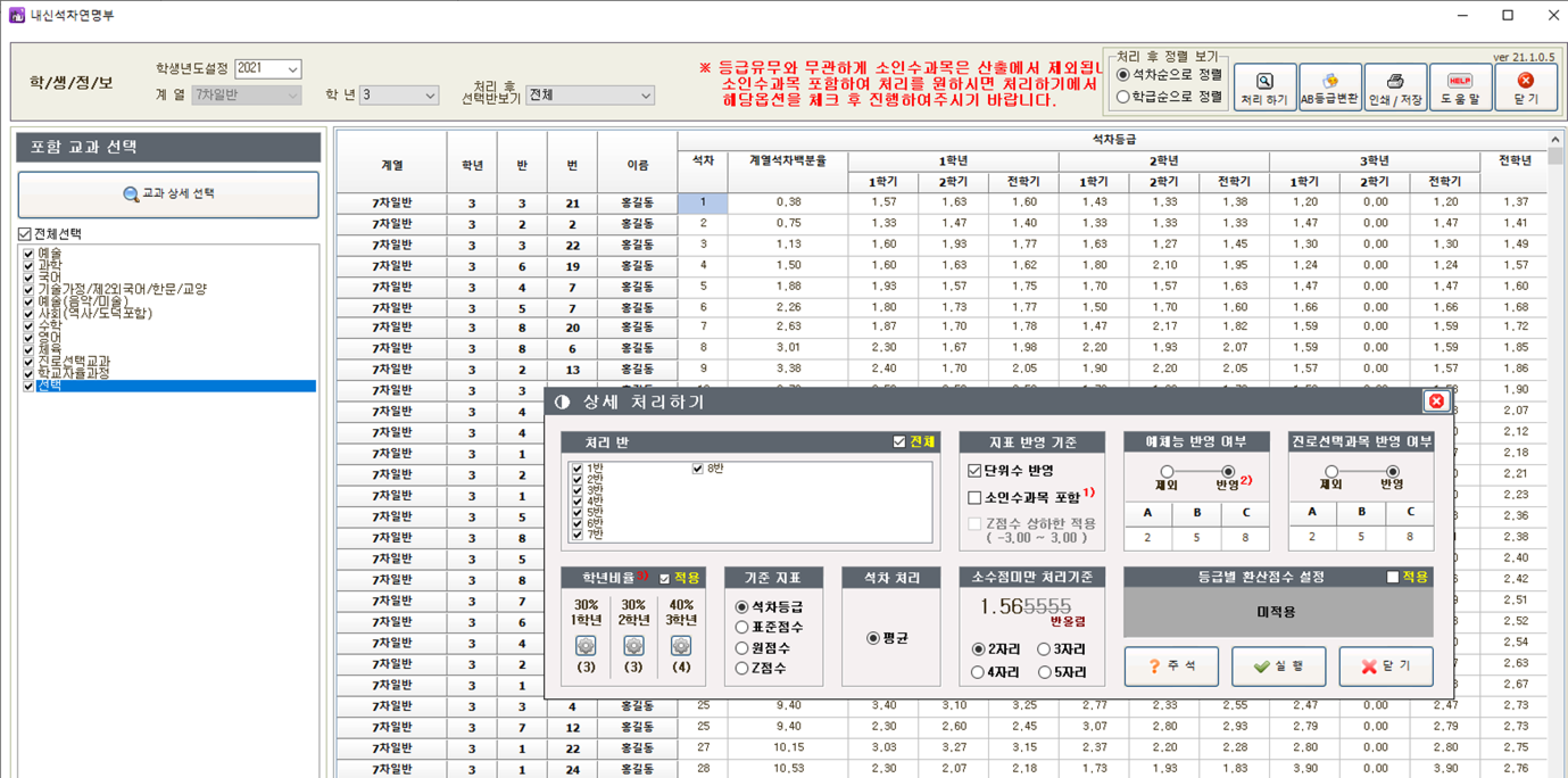The image size is (1568, 778).
Task: Open the 학년 dropdown showing 3
Action: point(399,95)
